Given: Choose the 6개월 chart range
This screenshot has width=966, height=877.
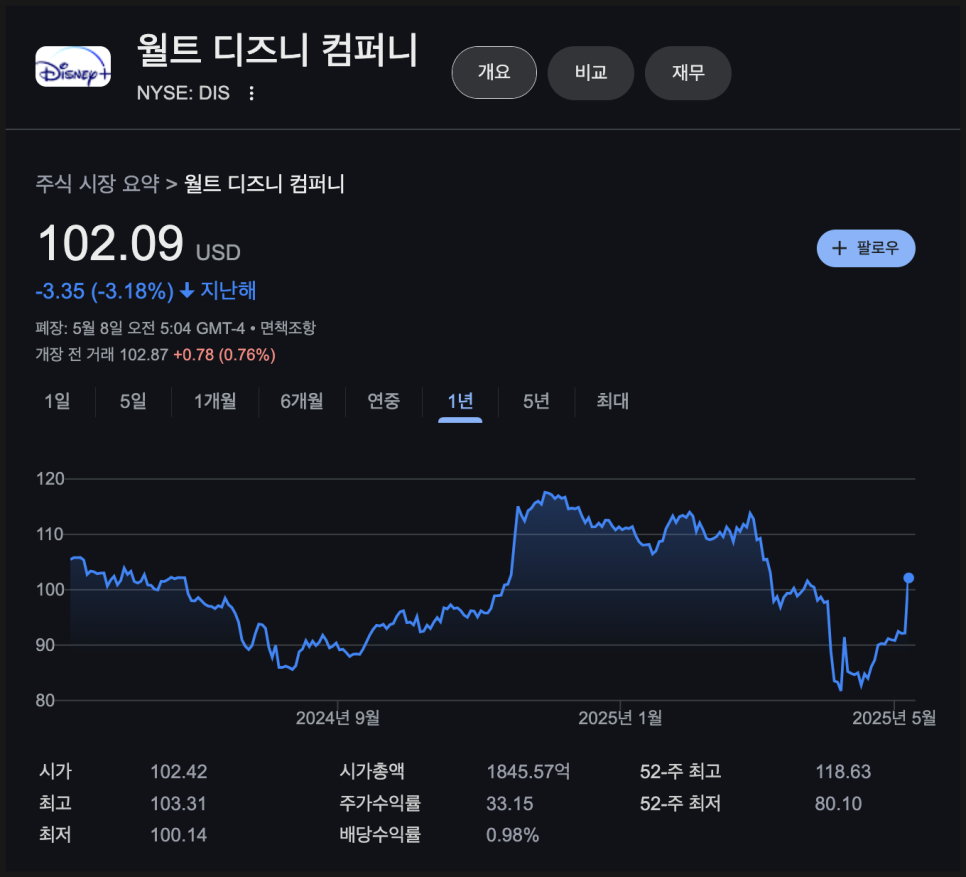Looking at the screenshot, I should pos(302,402).
